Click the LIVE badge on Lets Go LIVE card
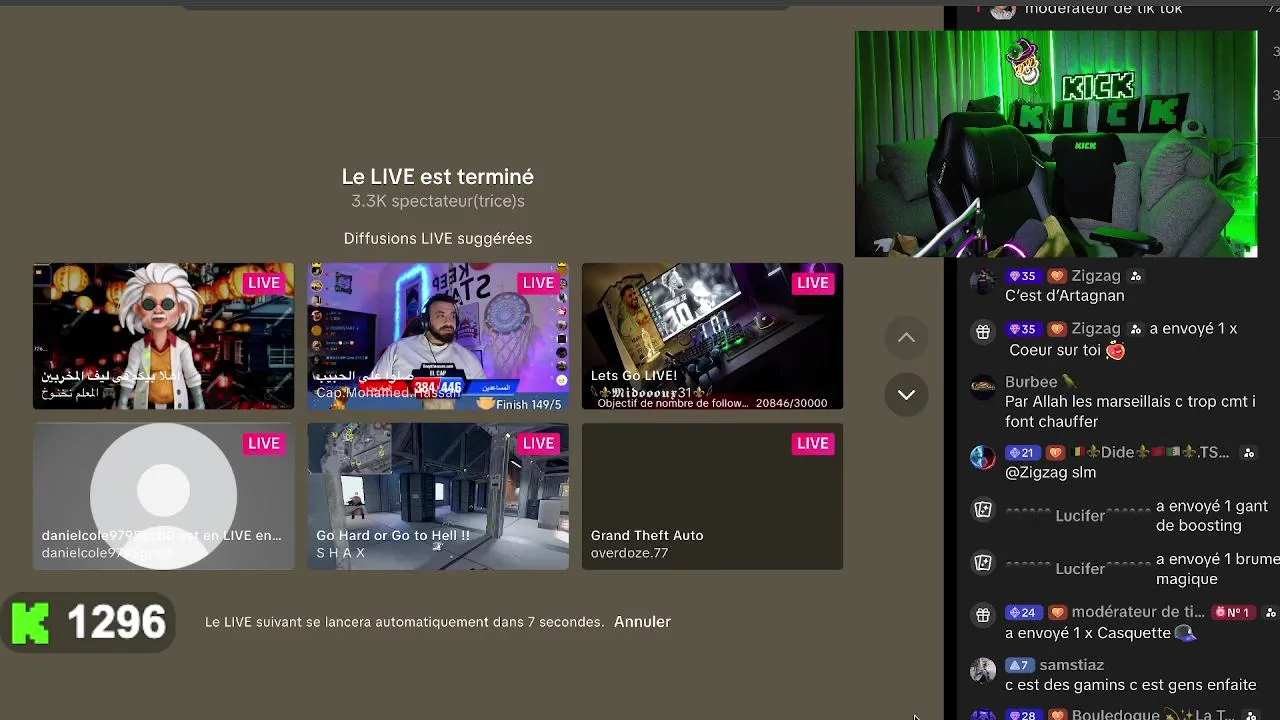This screenshot has height=720, width=1280. point(812,283)
